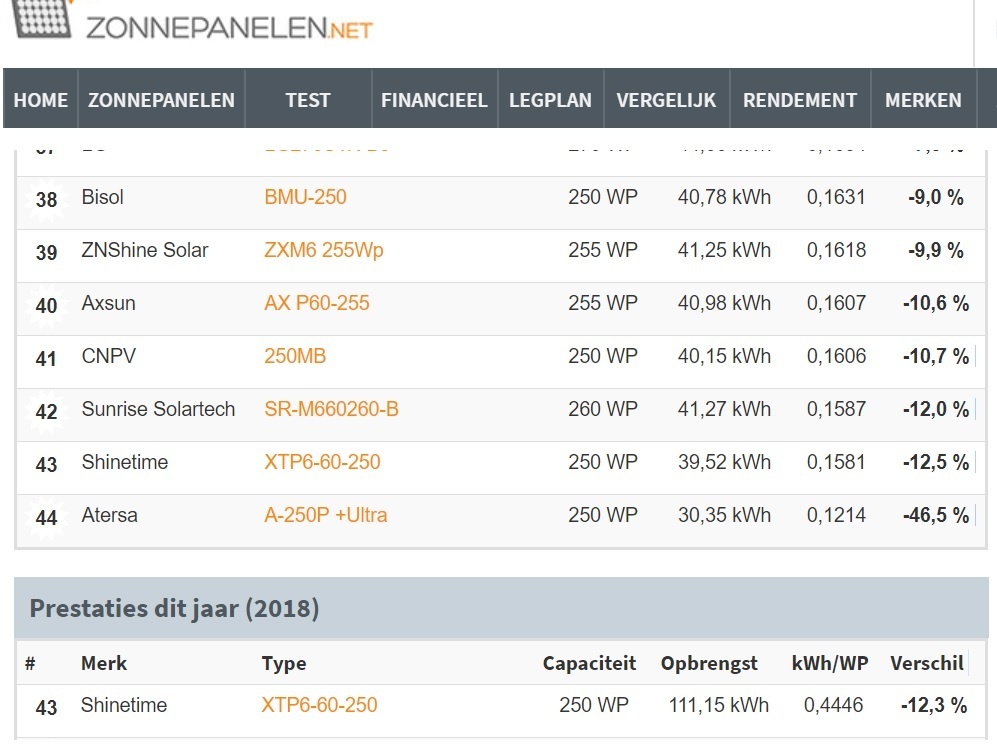Open the BMU-250 panel link
Image resolution: width=997 pixels, height=749 pixels.
305,197
